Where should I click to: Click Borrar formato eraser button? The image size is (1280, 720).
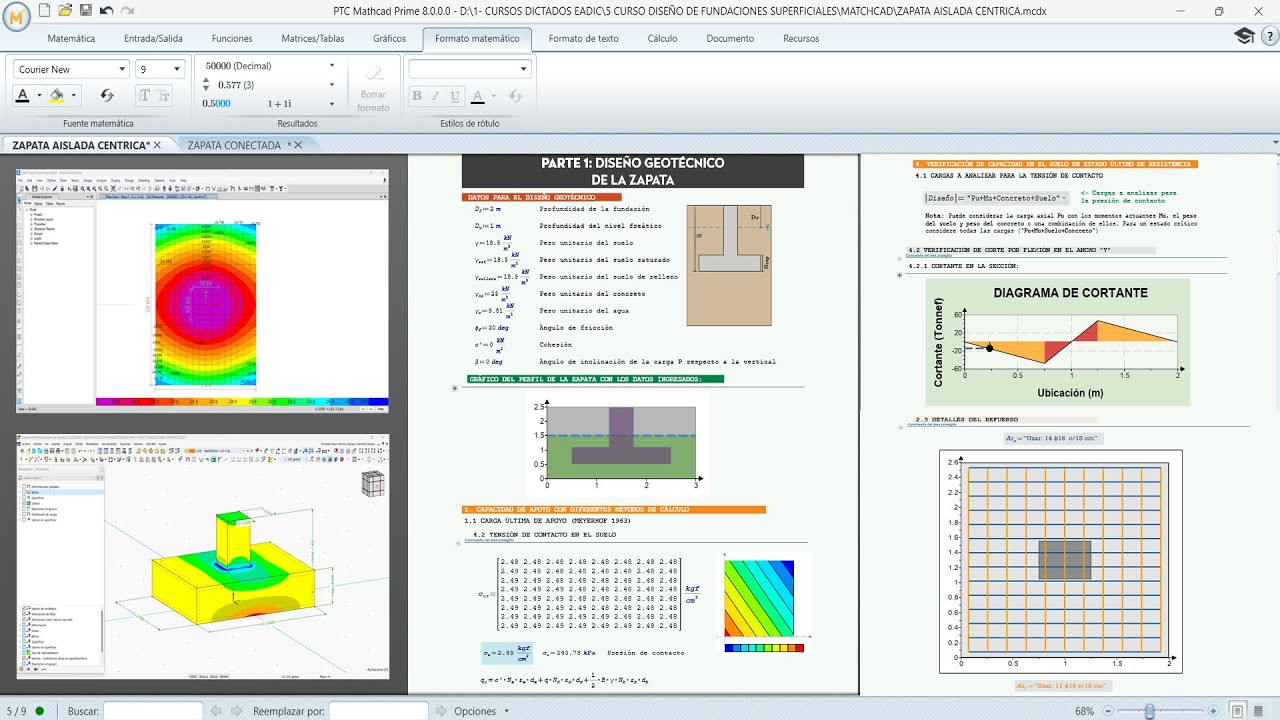(373, 88)
